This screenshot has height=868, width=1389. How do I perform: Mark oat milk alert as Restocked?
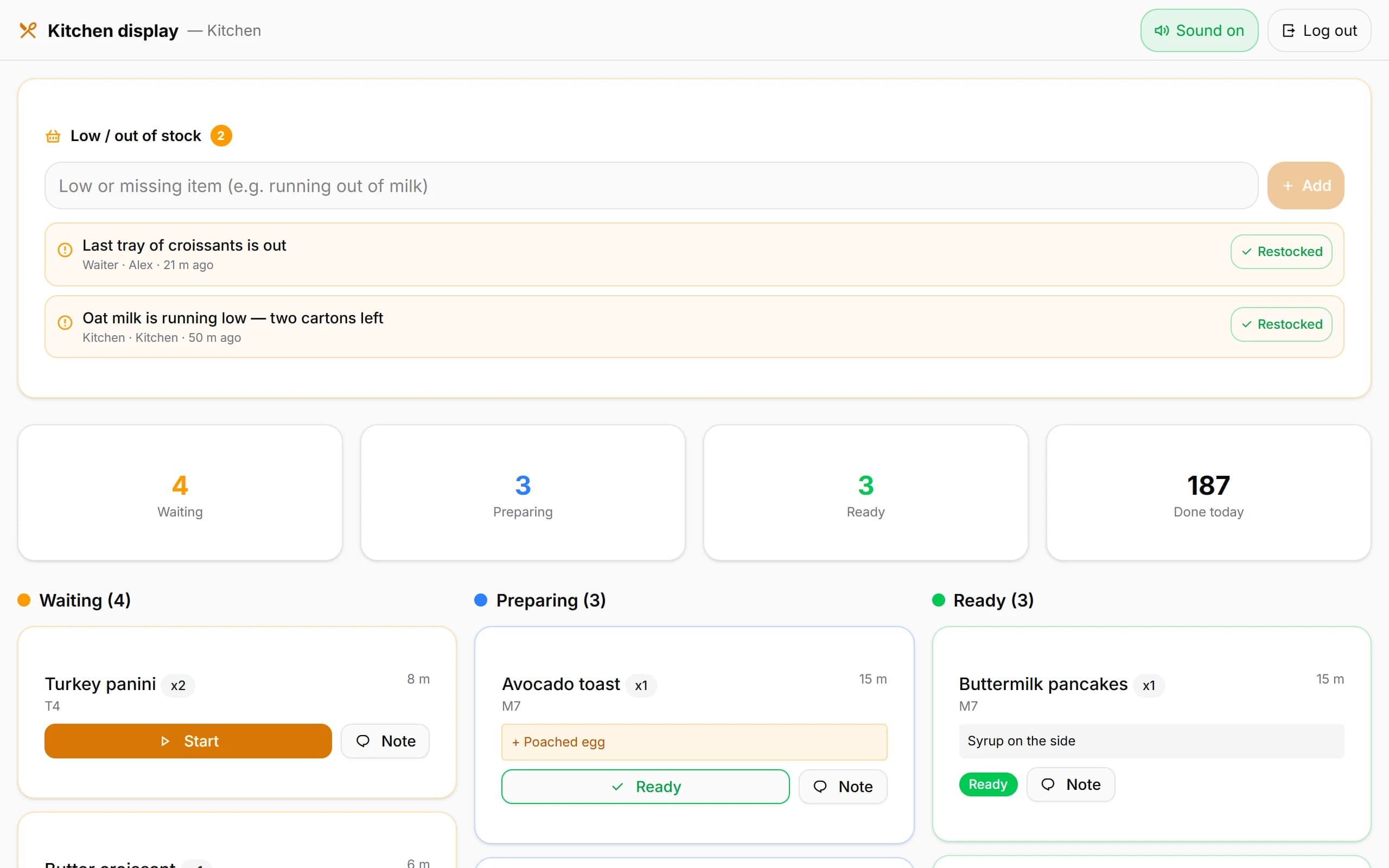[x=1281, y=324]
